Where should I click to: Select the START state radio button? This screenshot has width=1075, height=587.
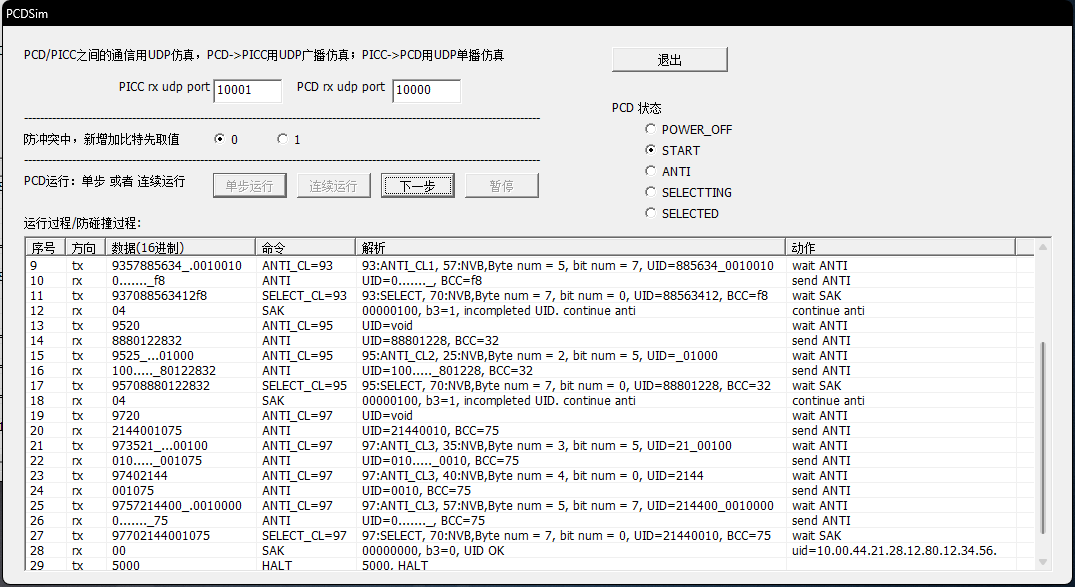coord(651,150)
